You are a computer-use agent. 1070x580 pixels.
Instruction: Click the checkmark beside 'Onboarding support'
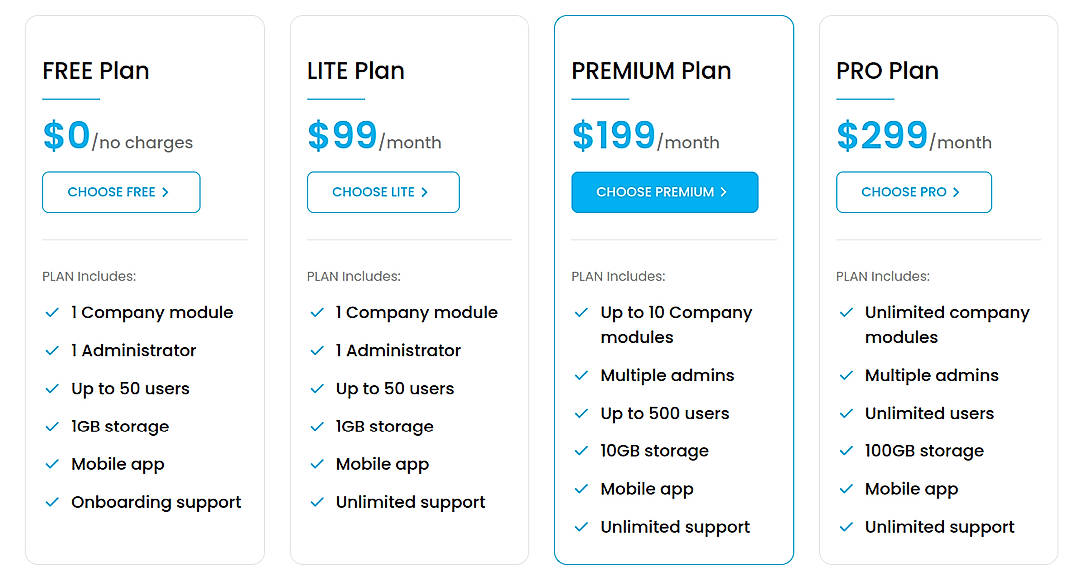pyautogui.click(x=53, y=502)
